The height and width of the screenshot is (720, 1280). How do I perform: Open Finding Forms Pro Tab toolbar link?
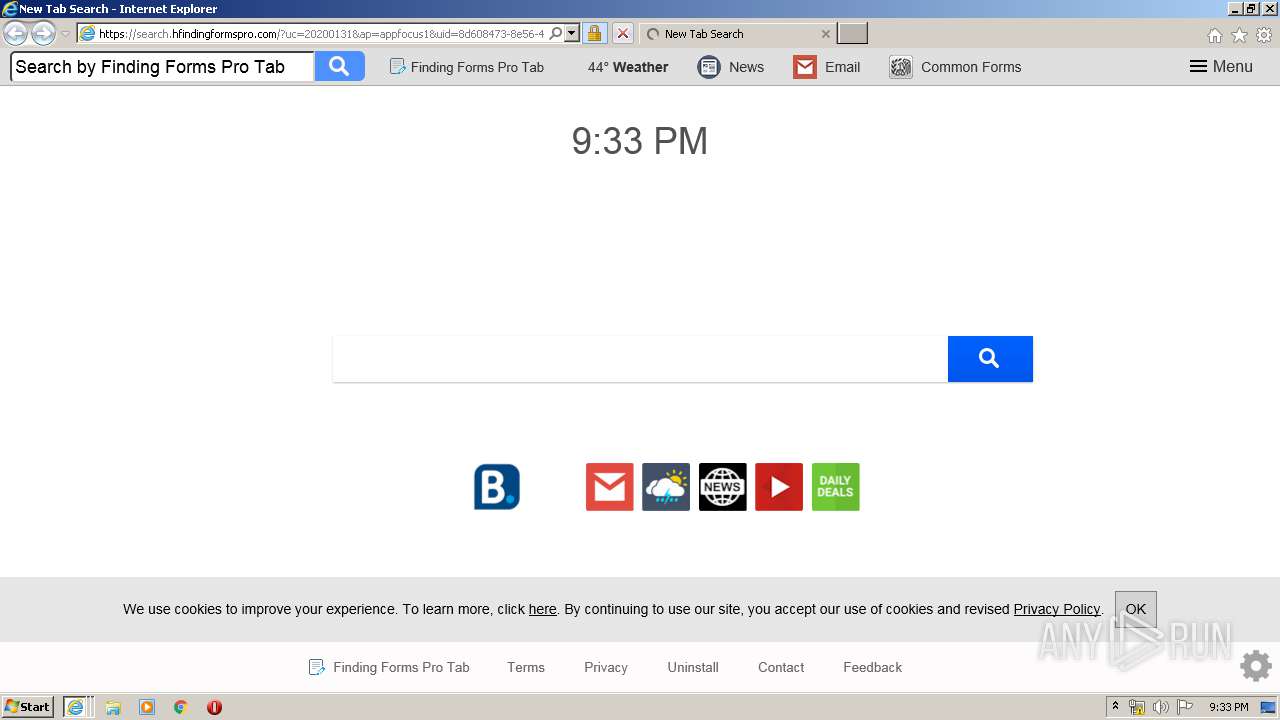[467, 67]
